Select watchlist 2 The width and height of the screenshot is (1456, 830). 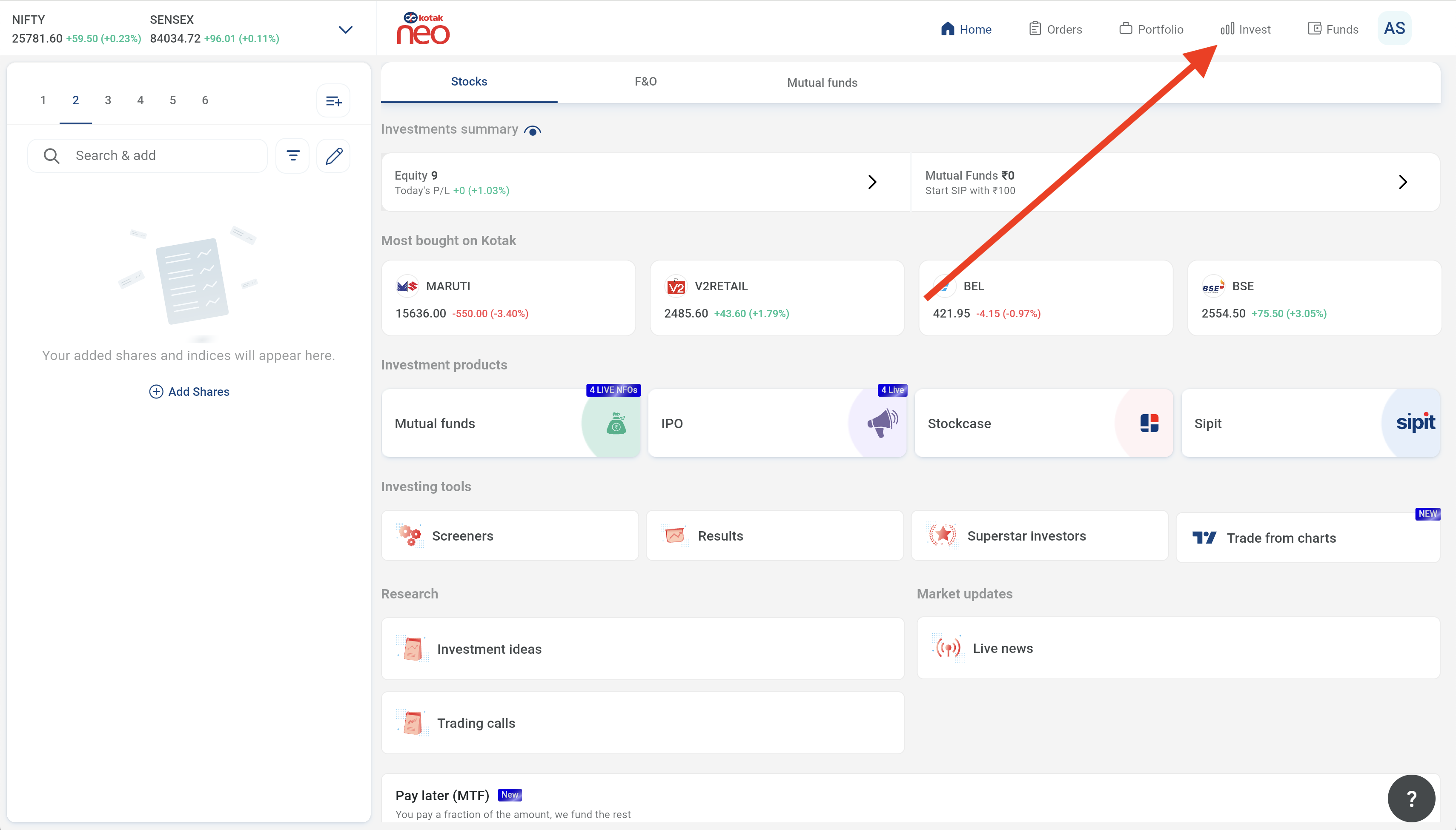pos(75,100)
